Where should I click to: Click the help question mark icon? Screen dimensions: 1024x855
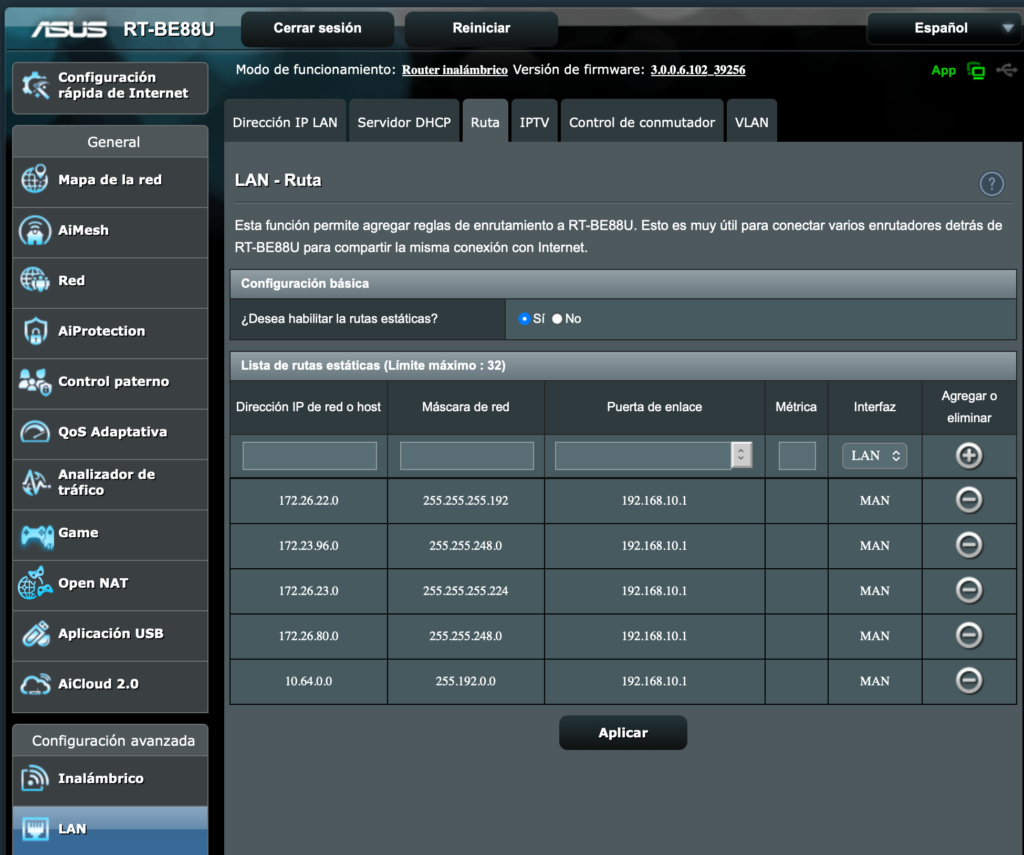click(991, 184)
